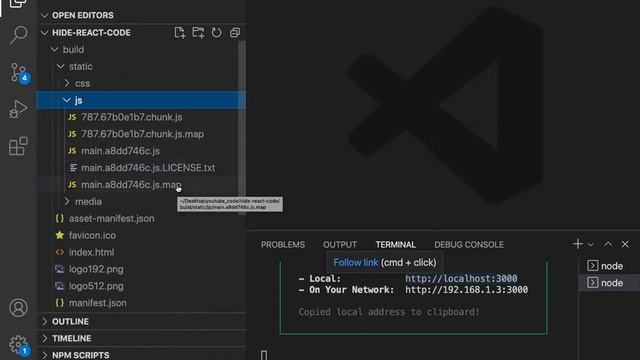
Task: Open file 787.67b0e1b7.chunk.js.map
Action: (x=141, y=134)
